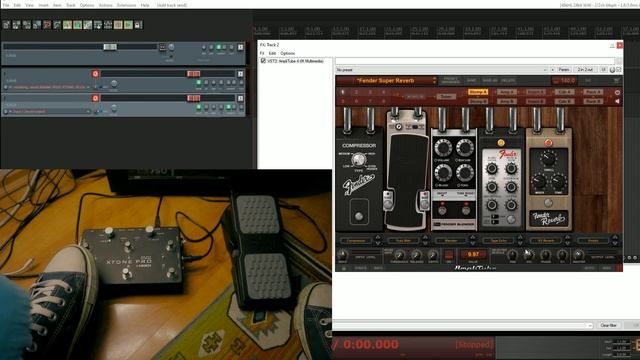
Task: Select the Rack B module tab
Action: (x=593, y=101)
